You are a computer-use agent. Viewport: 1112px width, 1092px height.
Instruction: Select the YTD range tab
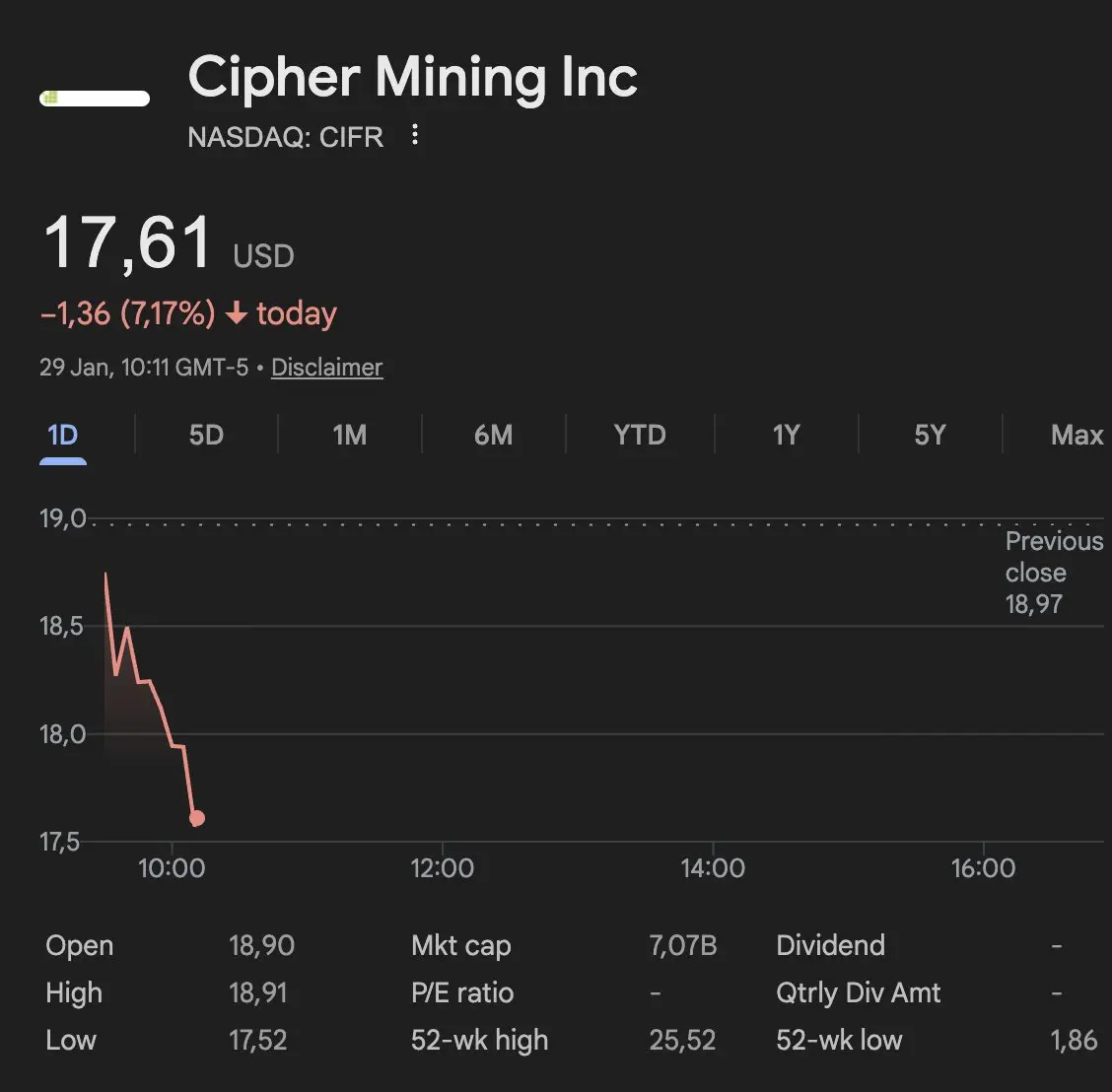(640, 435)
